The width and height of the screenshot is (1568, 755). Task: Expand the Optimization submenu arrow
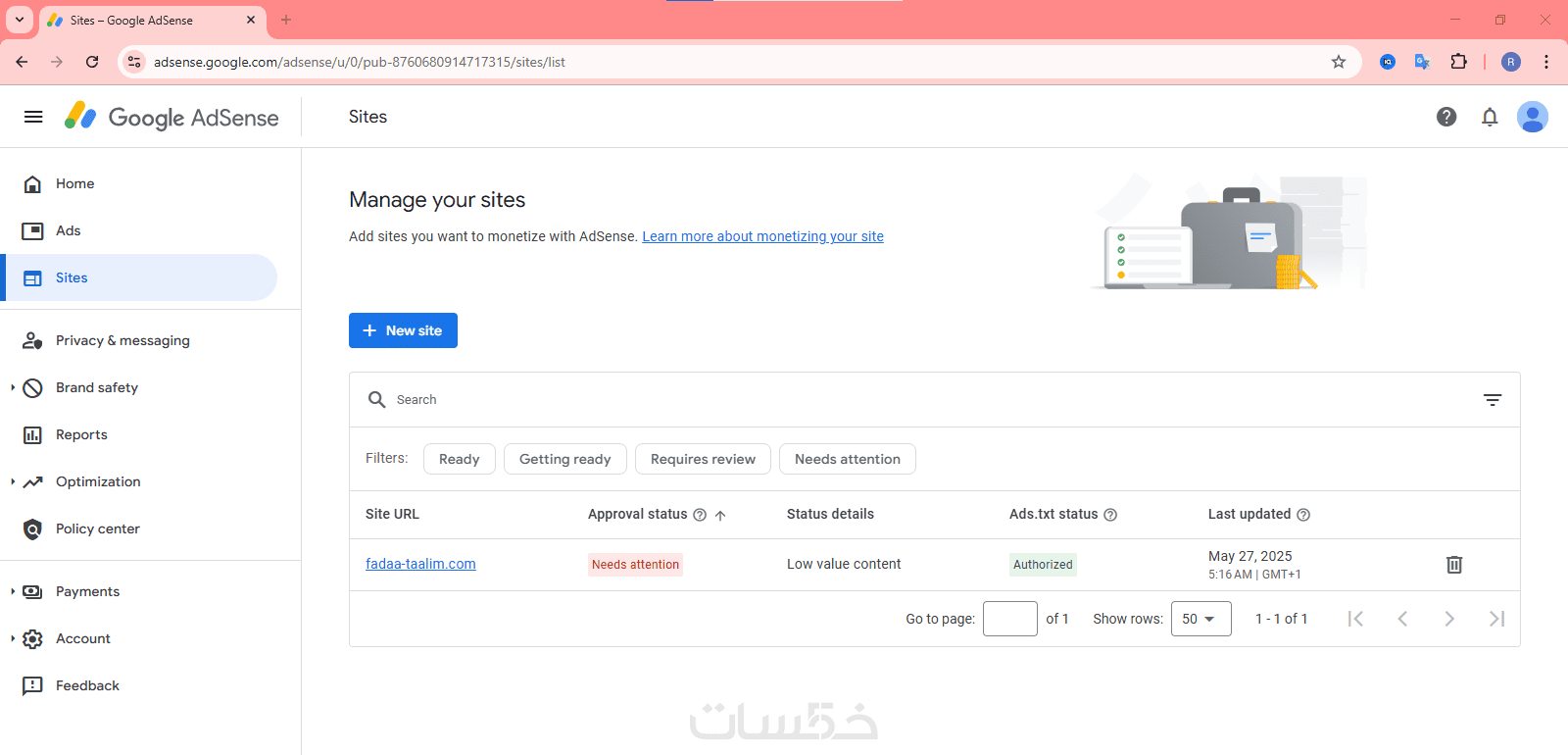[13, 481]
